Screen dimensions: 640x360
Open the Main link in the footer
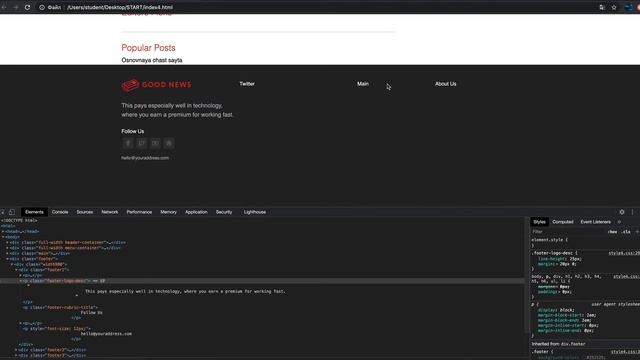pos(363,84)
